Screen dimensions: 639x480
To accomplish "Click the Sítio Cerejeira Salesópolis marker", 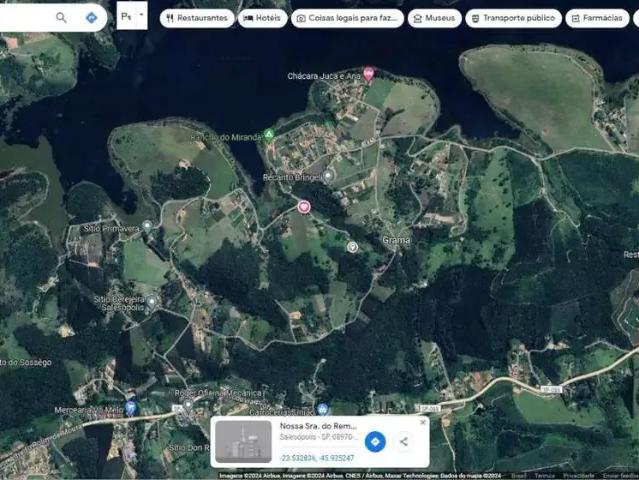I will 153,299.
